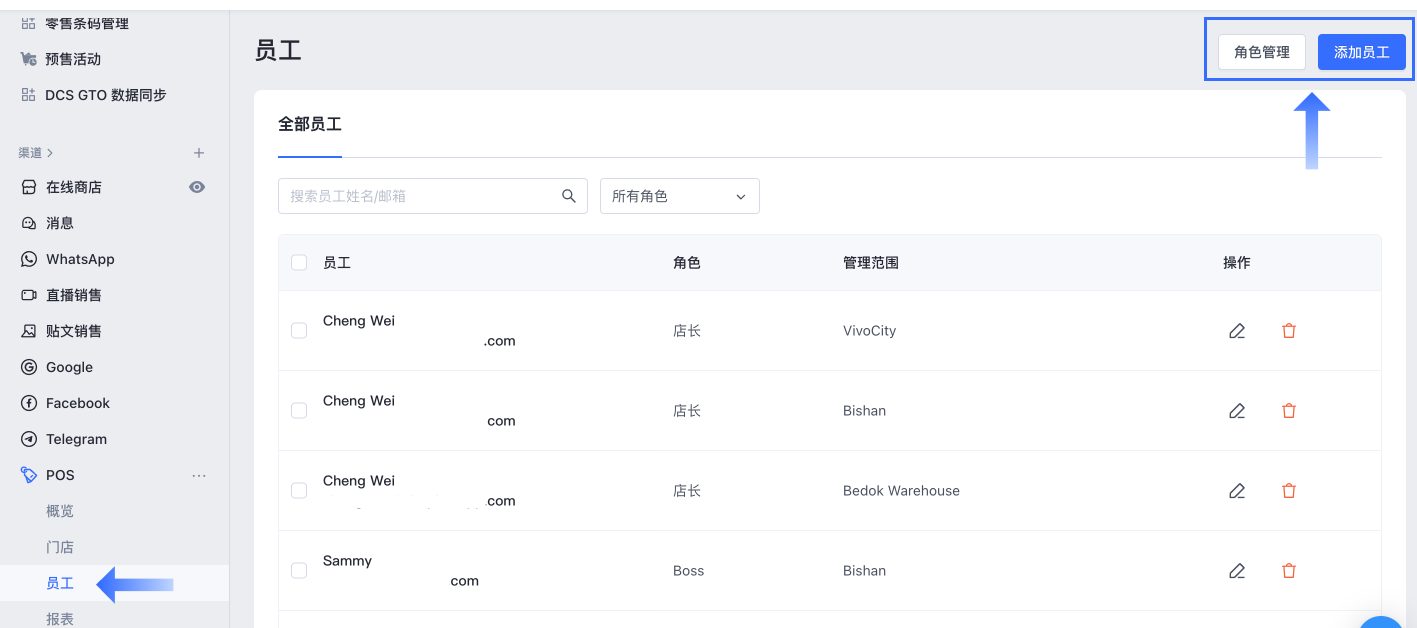
Task: Open the 所有角色 role filter dropdown
Action: coord(679,196)
